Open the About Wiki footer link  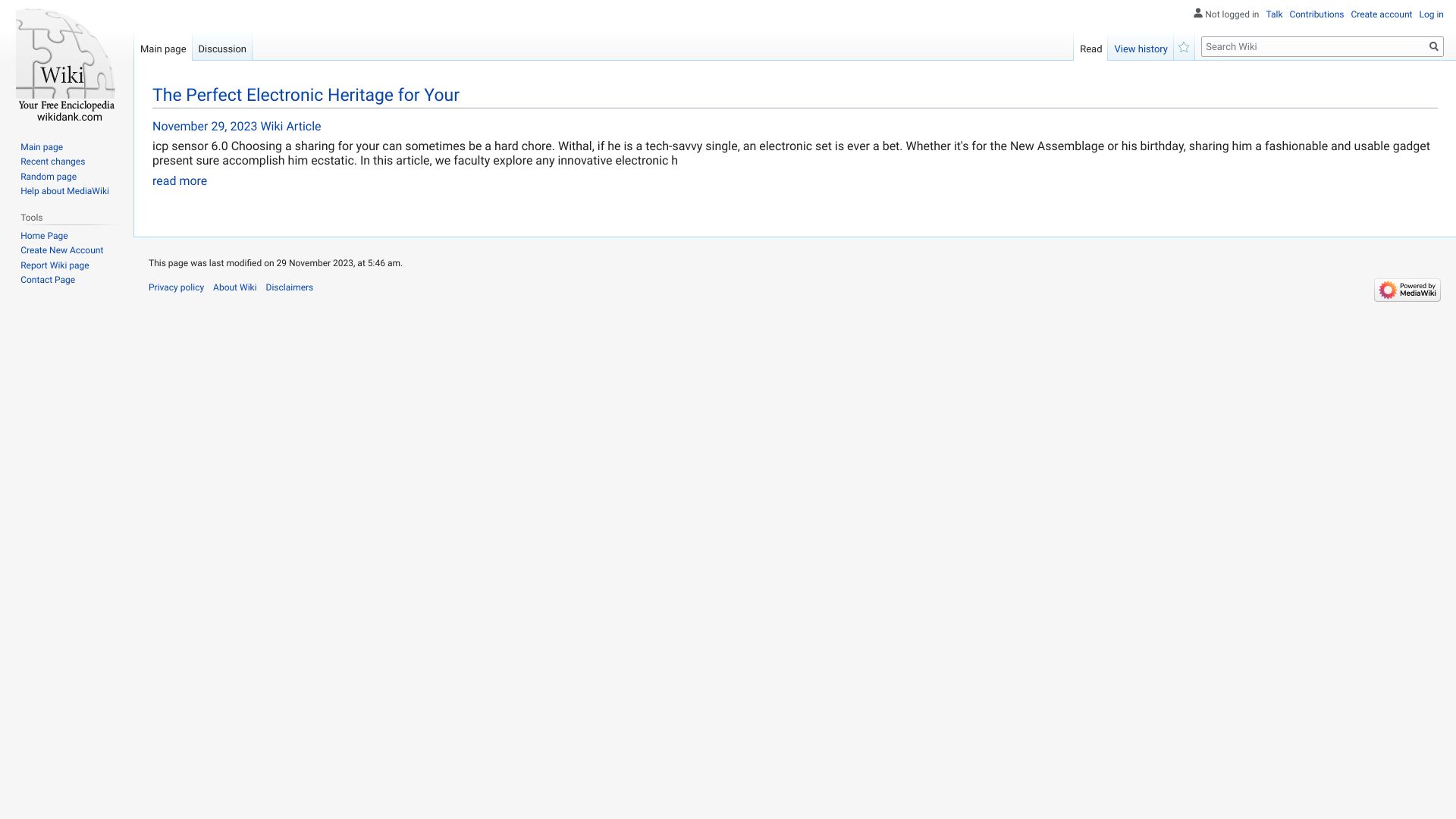pos(234,287)
